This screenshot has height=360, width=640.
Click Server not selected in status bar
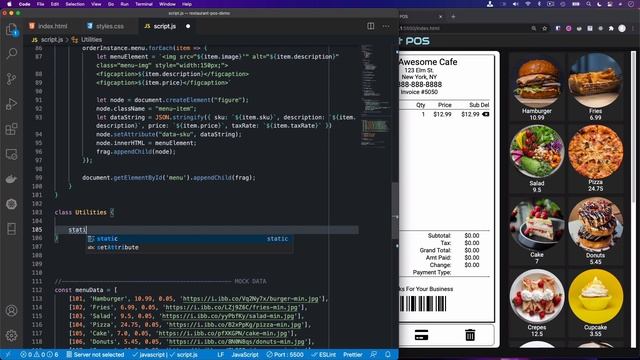pyautogui.click(x=95, y=355)
